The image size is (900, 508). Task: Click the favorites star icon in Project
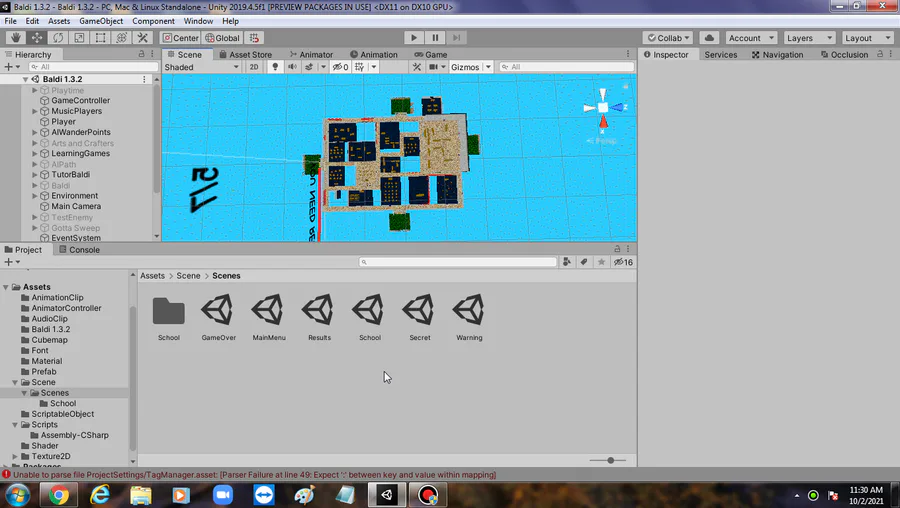click(601, 262)
